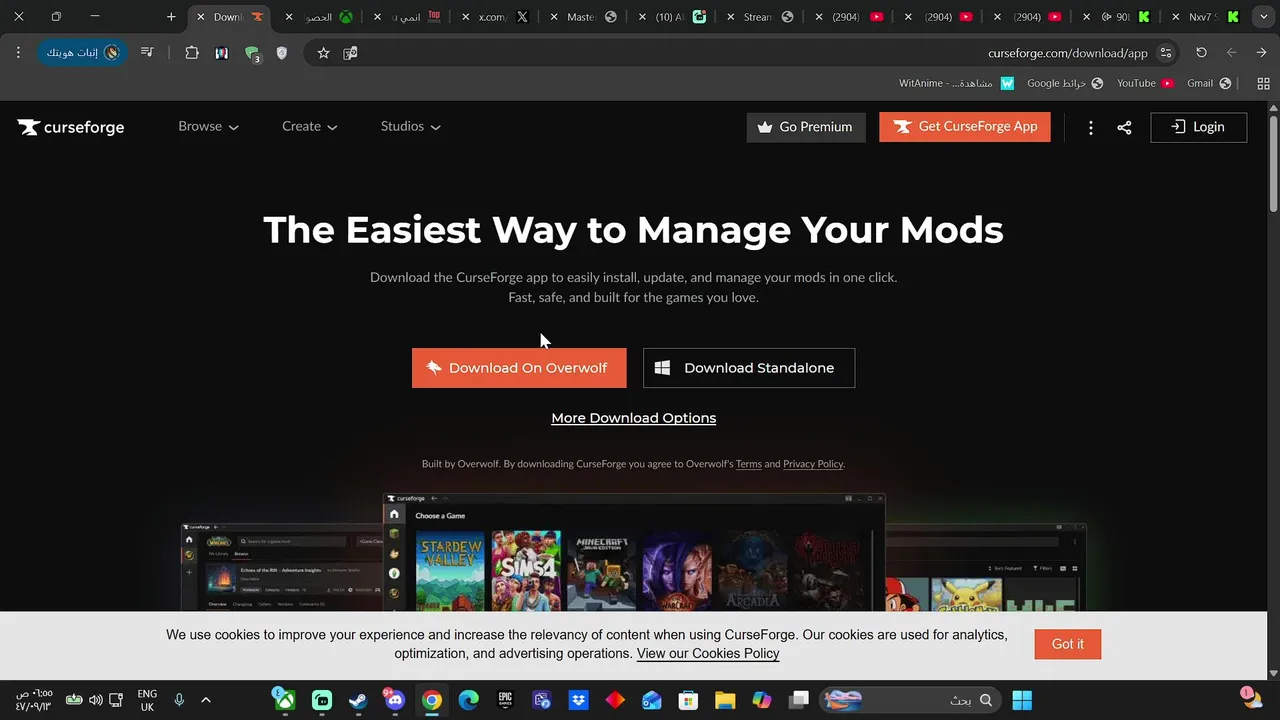Open the ENG UK language switcher
Image resolution: width=1280 pixels, height=720 pixels.
(147, 700)
